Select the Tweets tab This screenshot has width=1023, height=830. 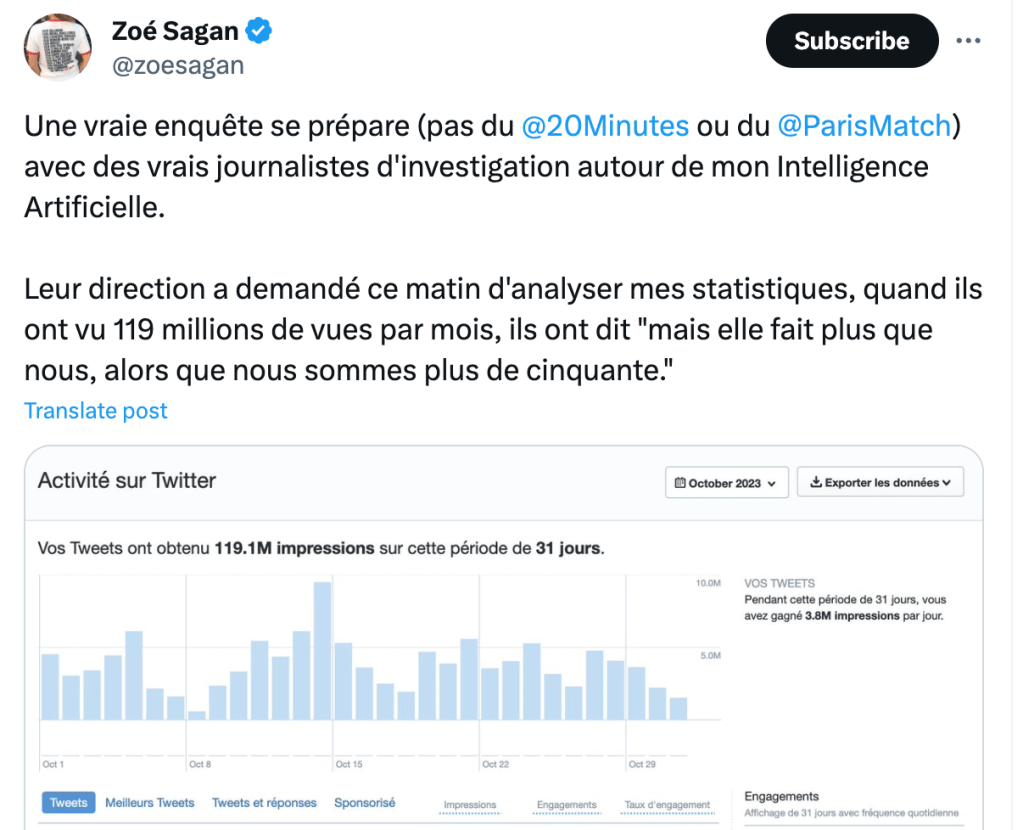pyautogui.click(x=68, y=803)
